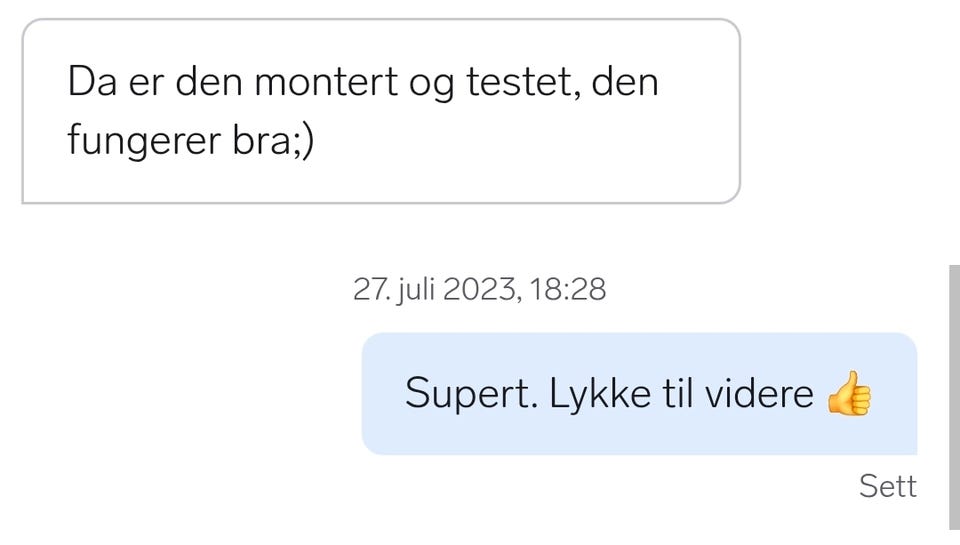Select the received message bubble
The width and height of the screenshot is (960, 545).
[x=380, y=111]
